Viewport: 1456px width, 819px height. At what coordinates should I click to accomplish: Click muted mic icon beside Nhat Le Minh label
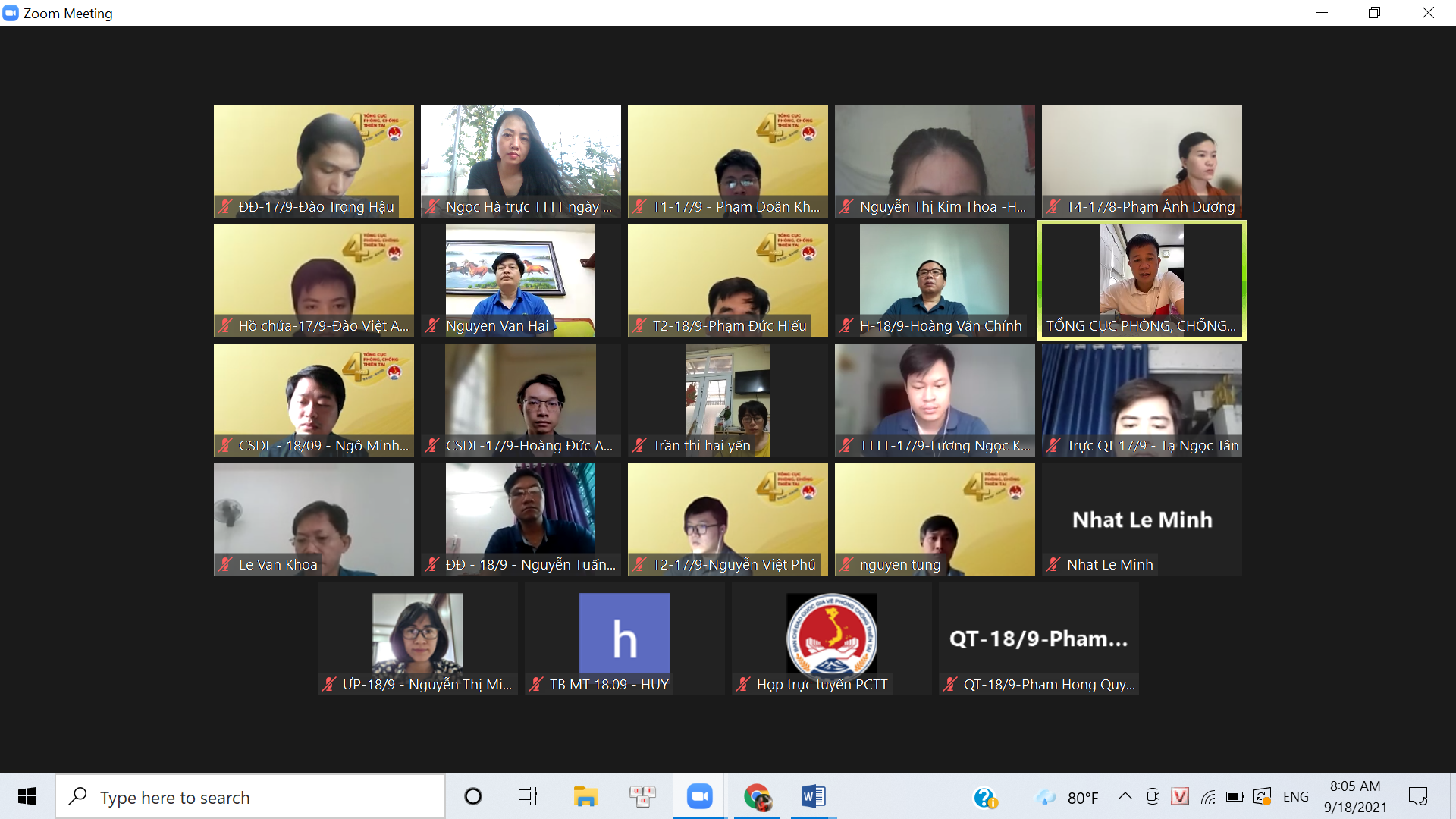tap(1053, 564)
